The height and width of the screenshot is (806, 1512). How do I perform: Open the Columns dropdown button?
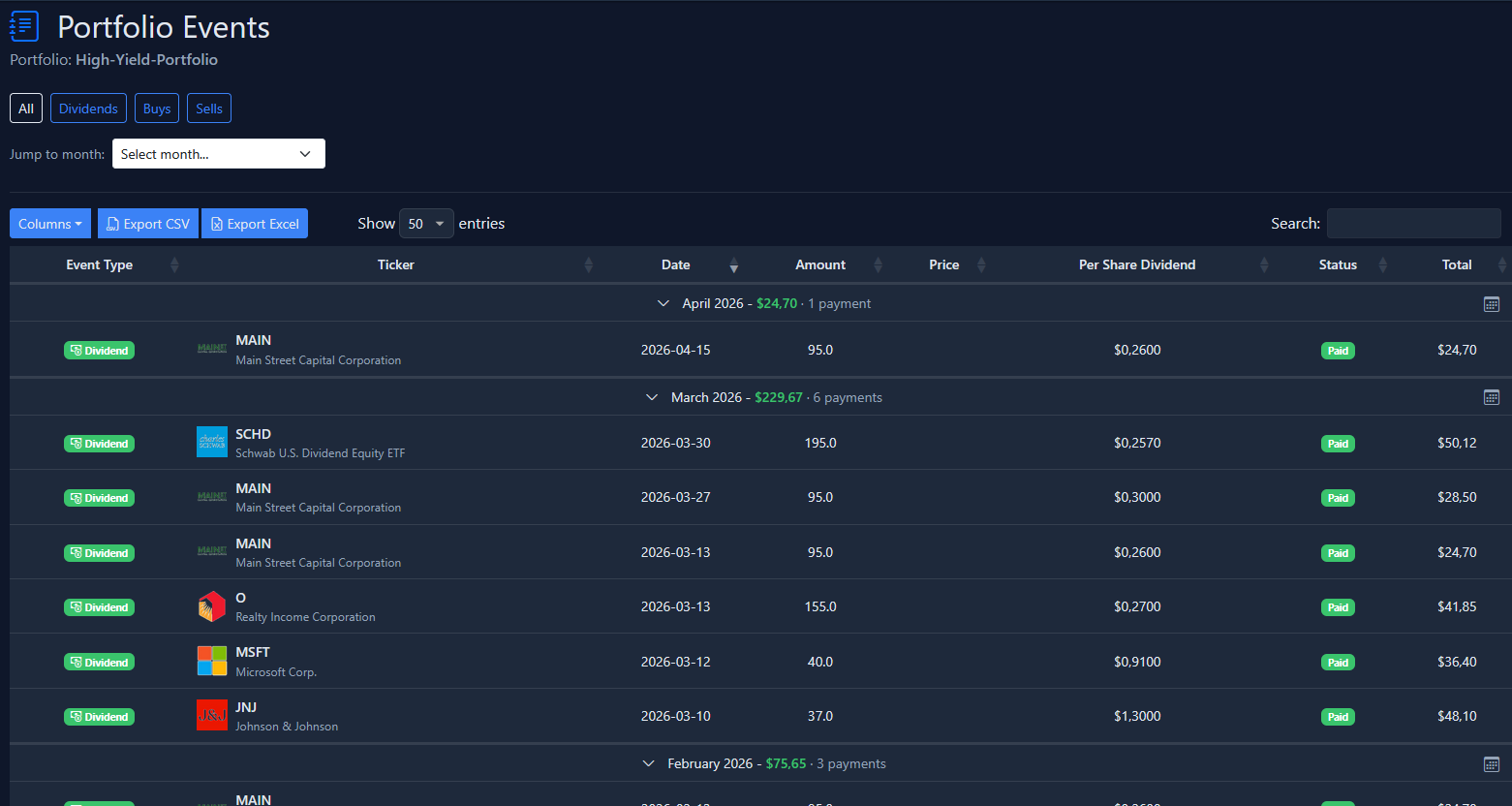[x=50, y=223]
